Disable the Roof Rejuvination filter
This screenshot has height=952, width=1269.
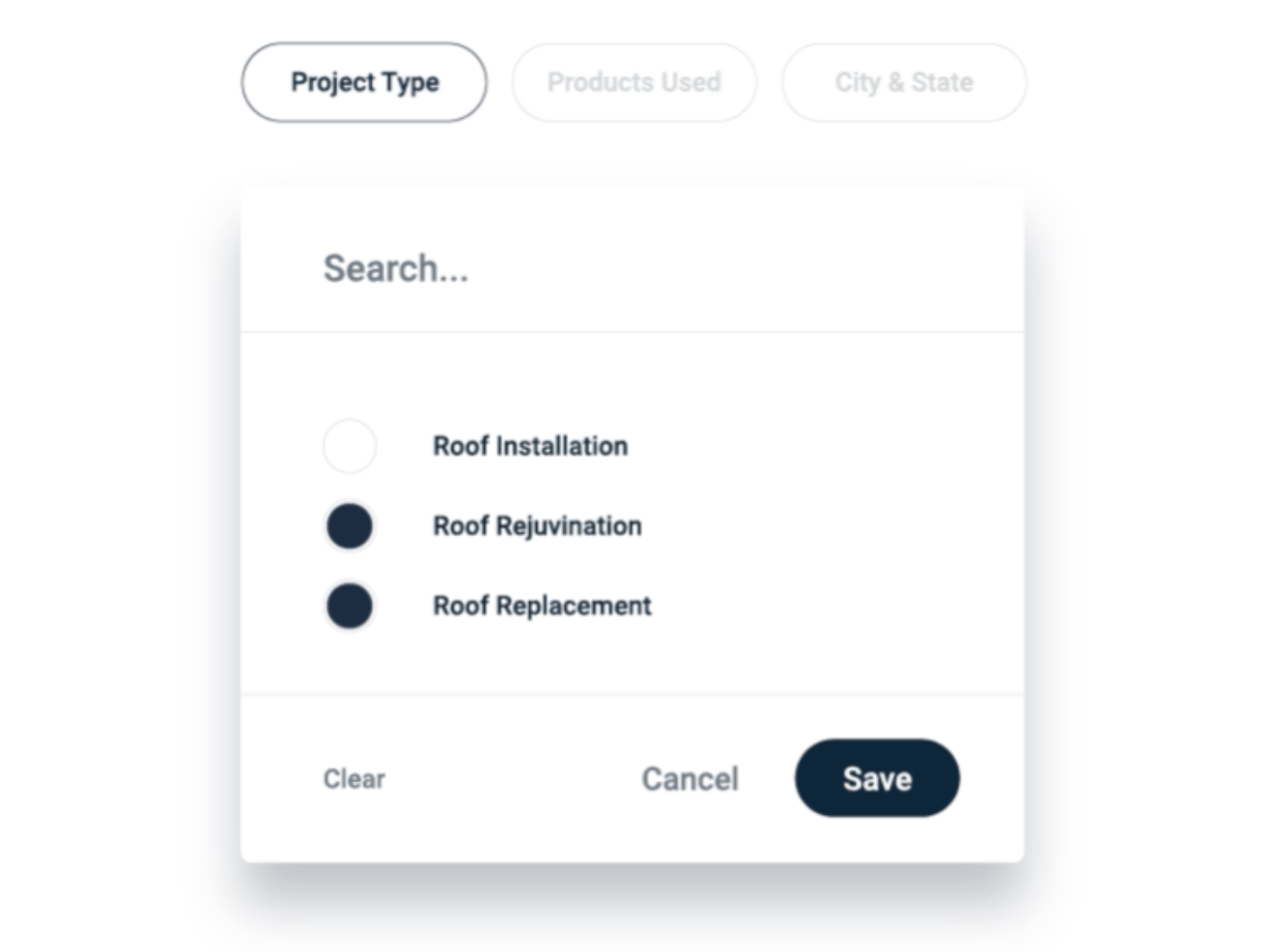coord(350,526)
